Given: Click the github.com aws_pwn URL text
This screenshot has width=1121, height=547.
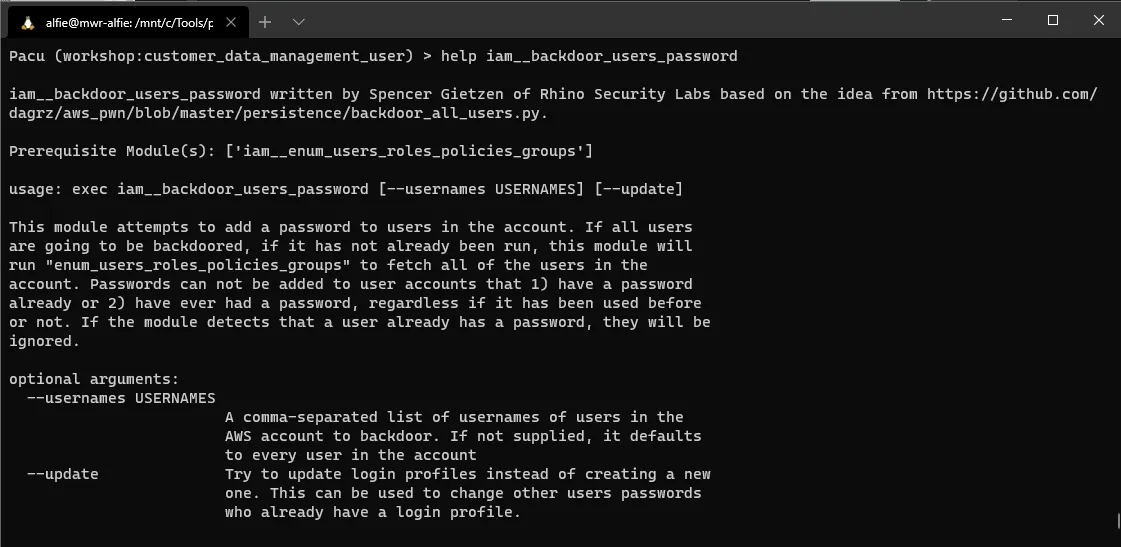Looking at the screenshot, I should (1012, 94).
